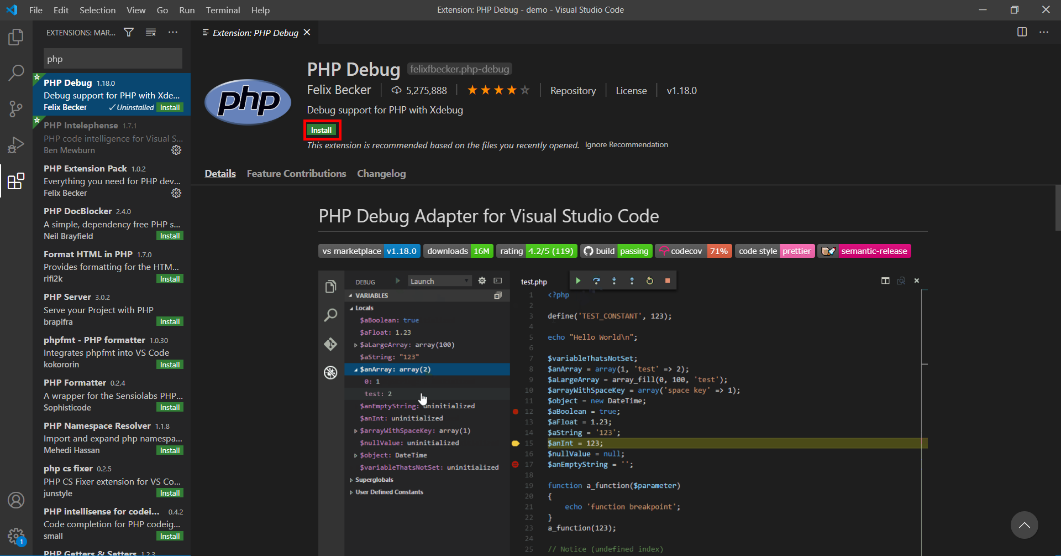Switch to the Details tab
Image resolution: width=1061 pixels, height=556 pixels.
(x=220, y=174)
